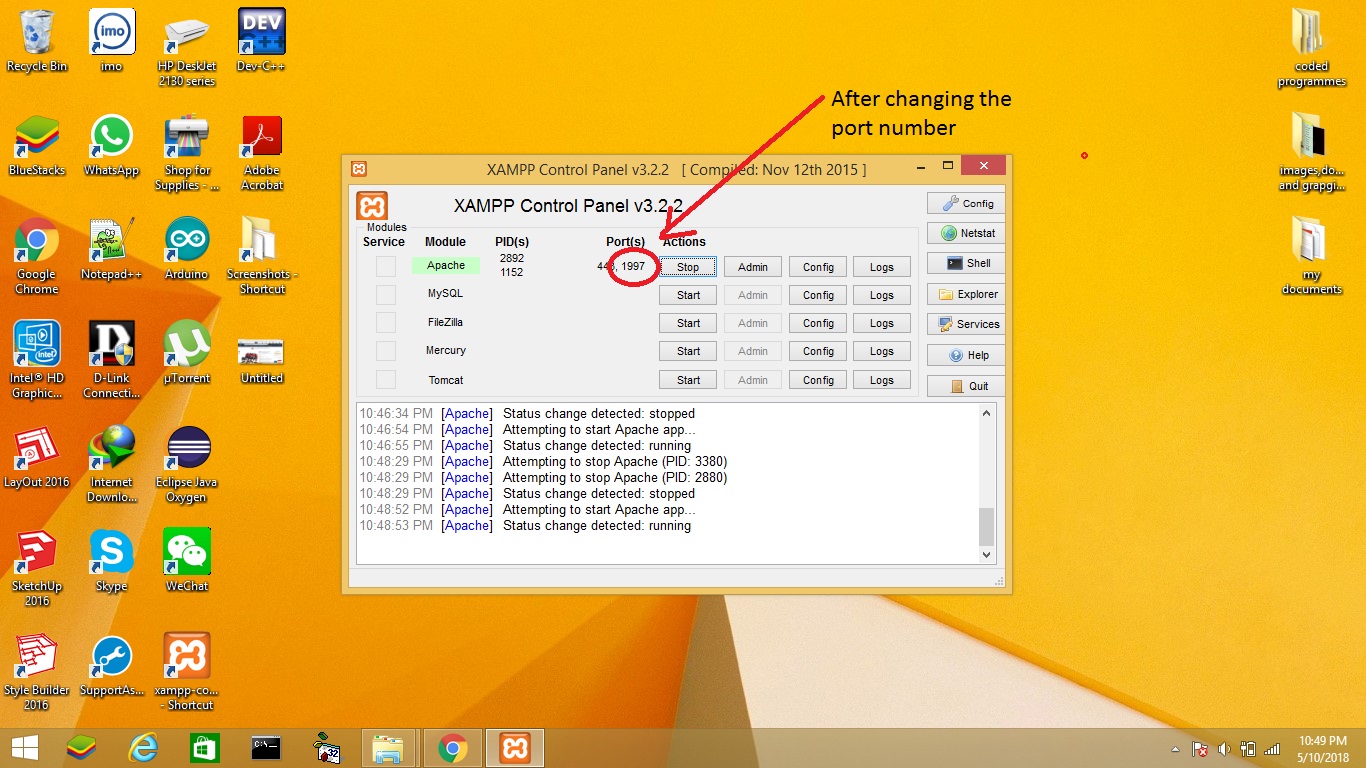Toggle the Tomcat service checkbox
Viewport: 1366px width, 768px height.
385,379
